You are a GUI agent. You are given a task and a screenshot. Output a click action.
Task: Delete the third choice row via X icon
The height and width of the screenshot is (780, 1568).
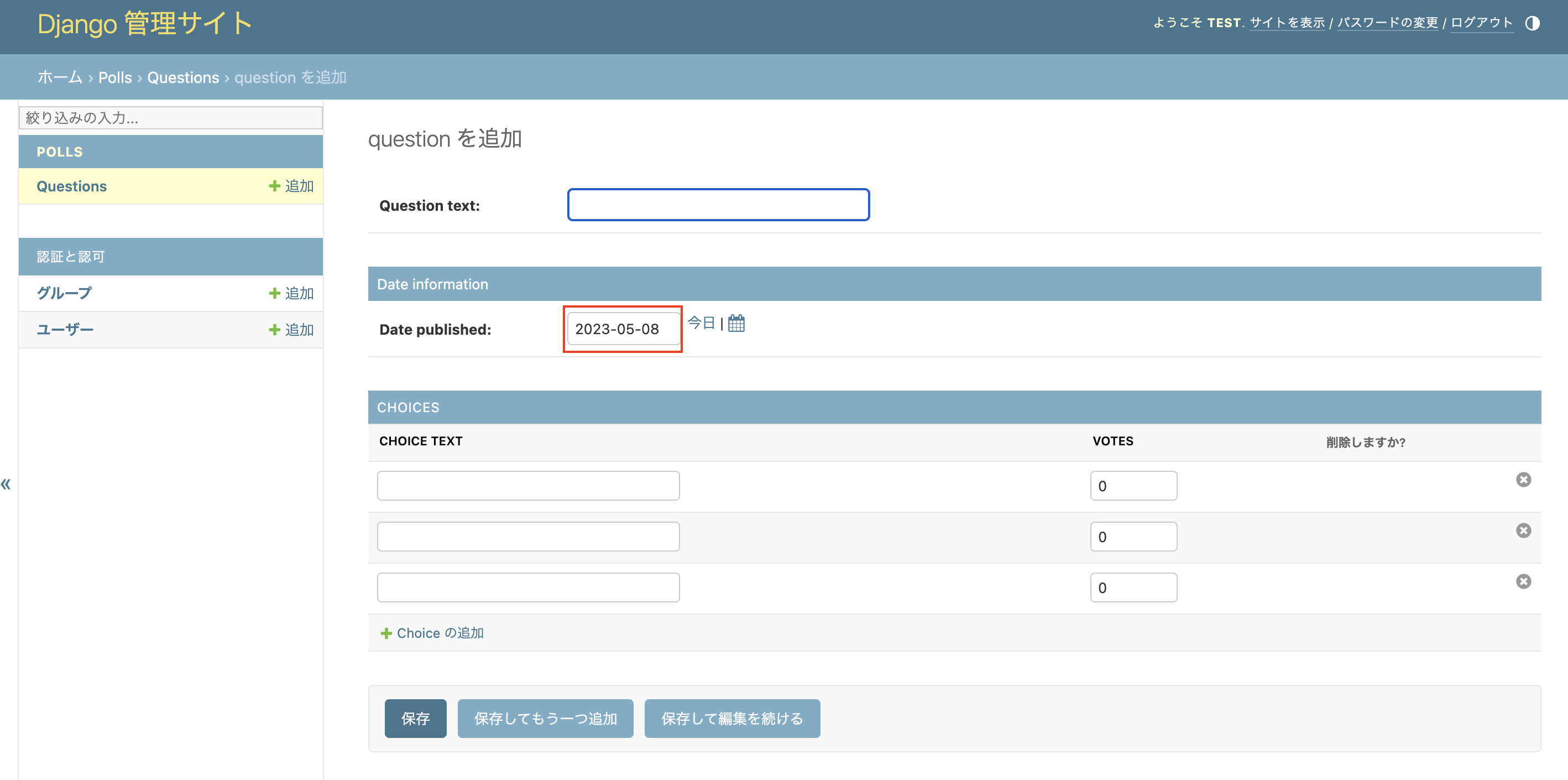coord(1524,581)
